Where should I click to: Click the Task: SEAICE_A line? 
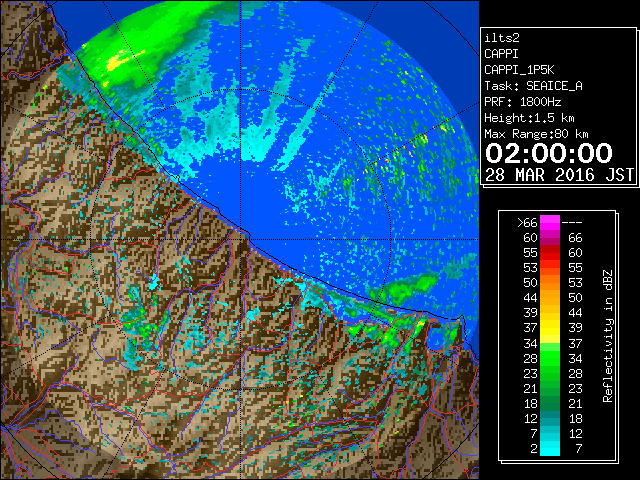[x=533, y=86]
